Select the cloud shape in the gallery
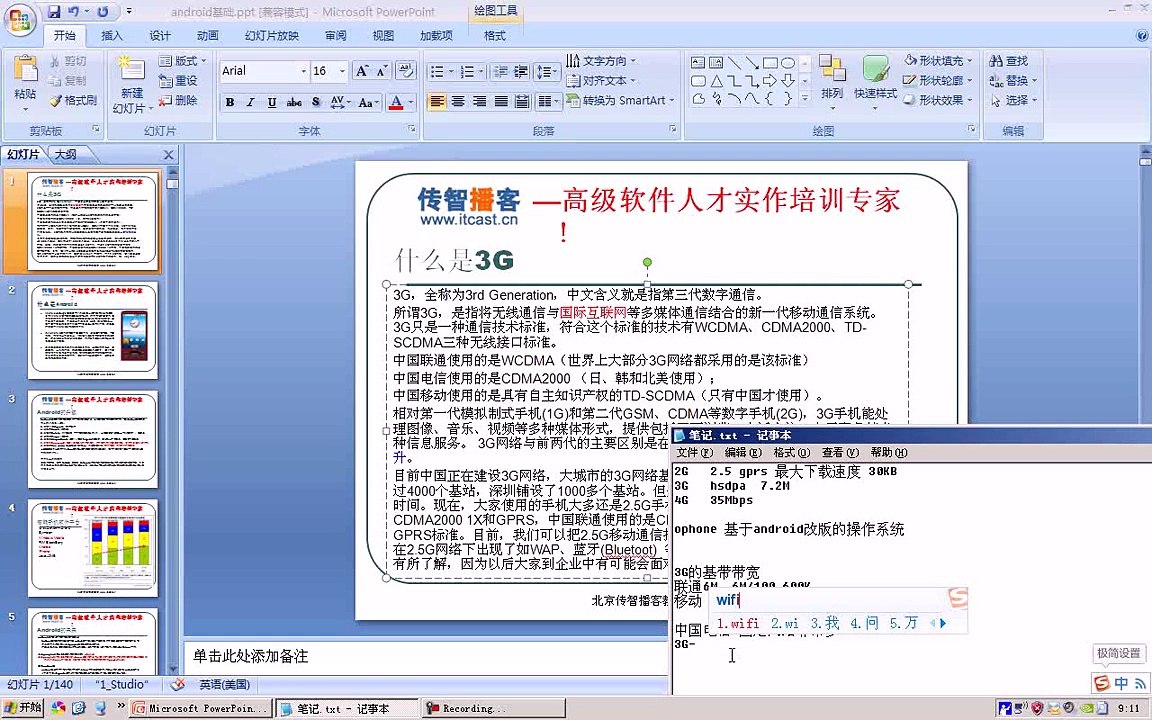This screenshot has height=720, width=1152. [x=698, y=98]
